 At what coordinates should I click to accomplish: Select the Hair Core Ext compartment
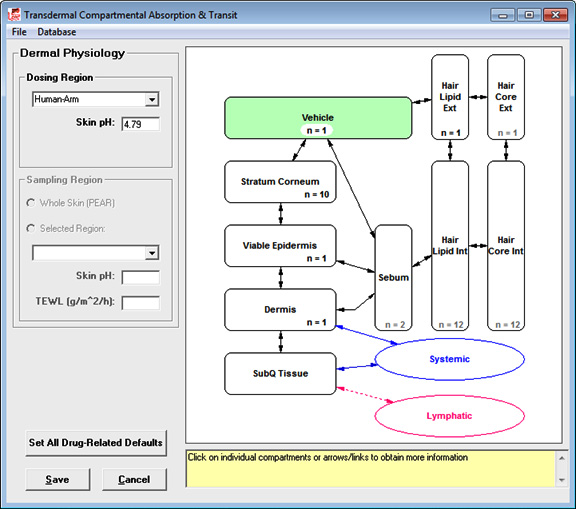[x=506, y=97]
